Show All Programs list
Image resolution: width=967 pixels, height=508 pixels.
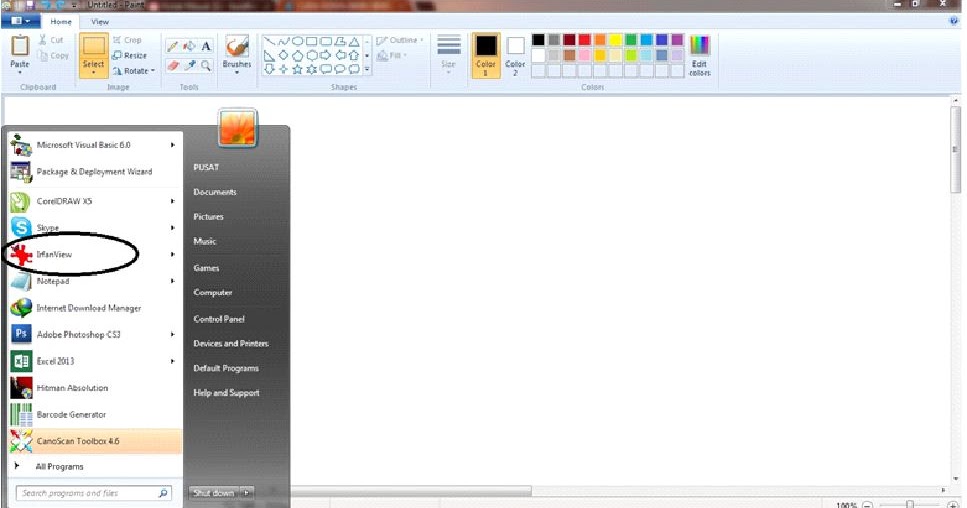[59, 467]
